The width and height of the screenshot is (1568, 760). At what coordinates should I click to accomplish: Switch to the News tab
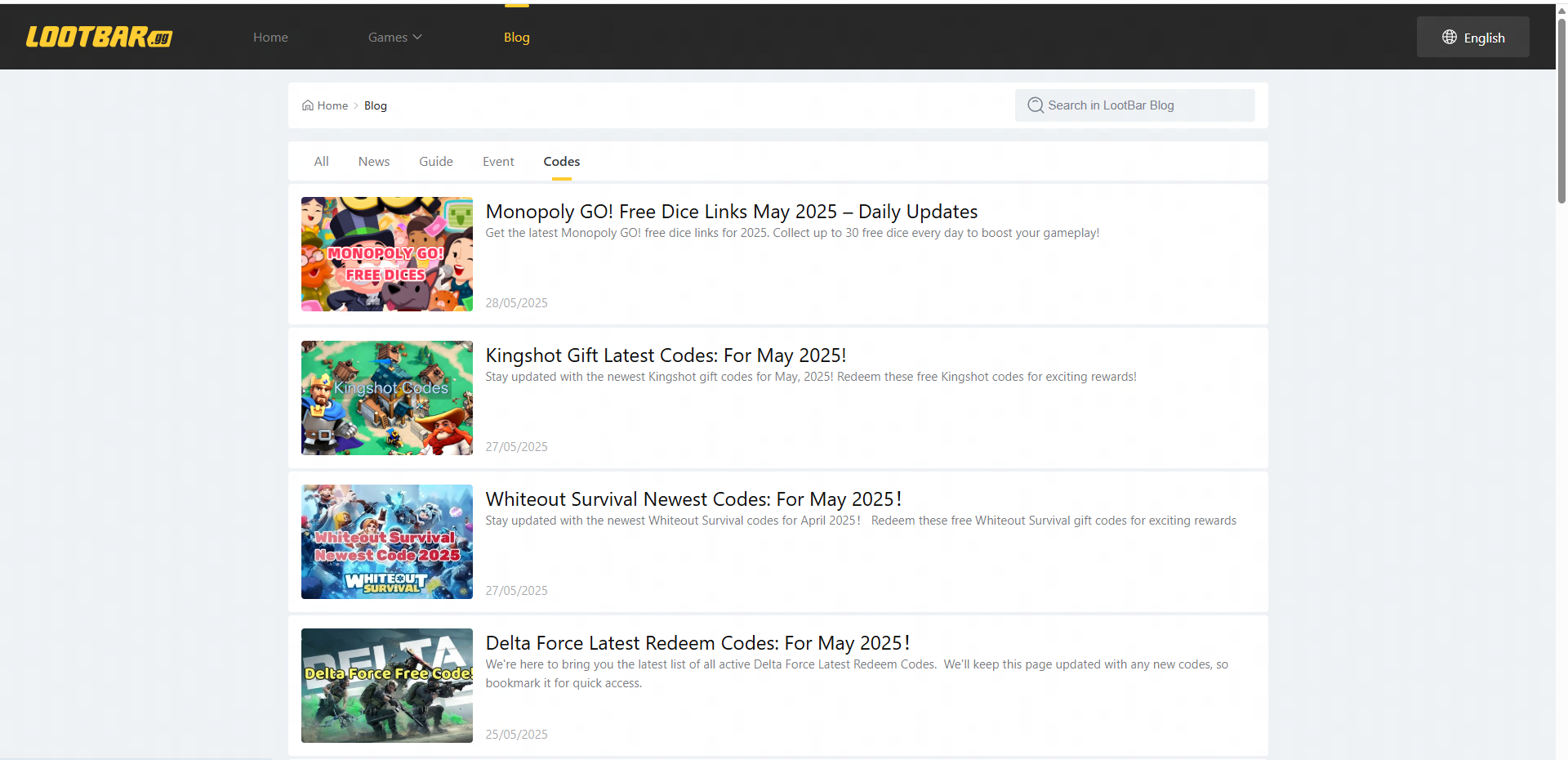373,161
